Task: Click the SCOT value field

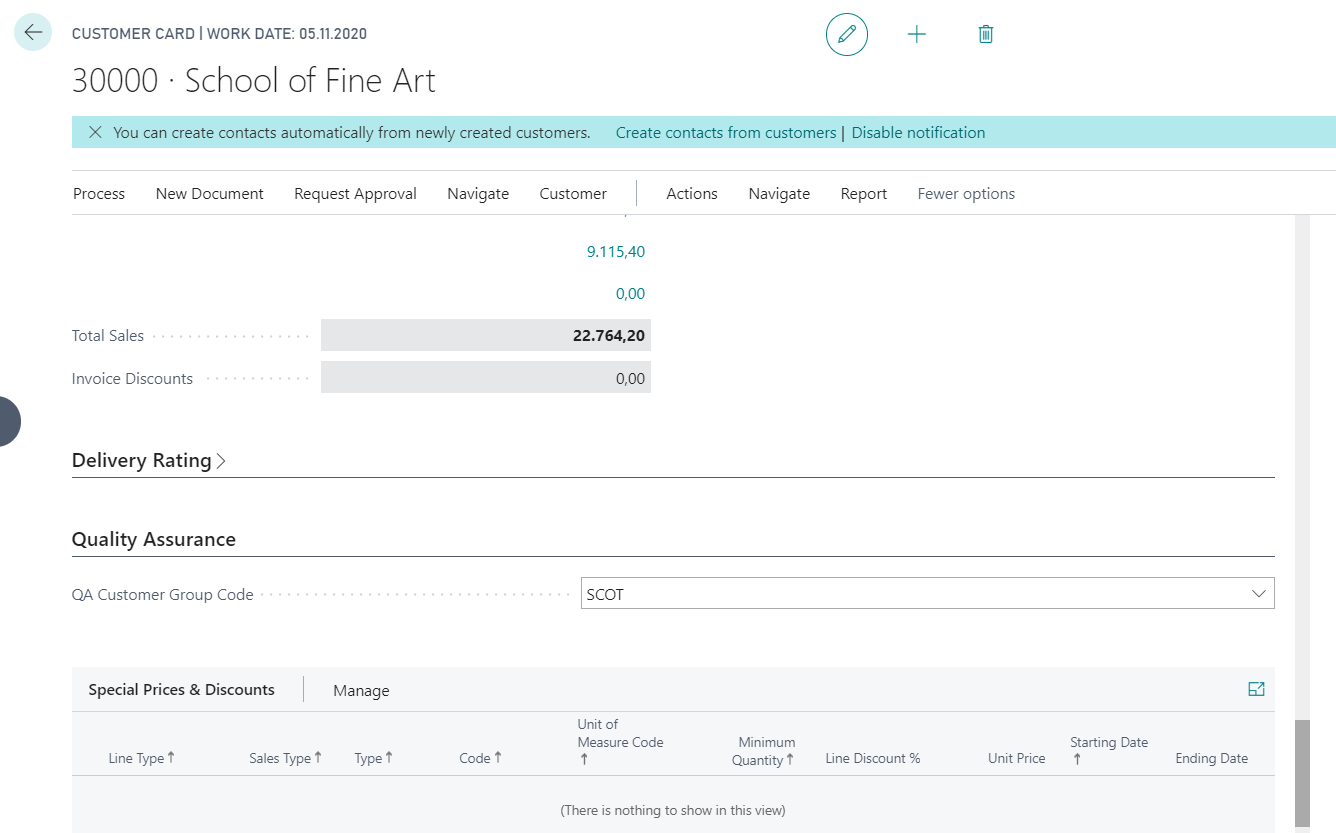Action: 927,594
